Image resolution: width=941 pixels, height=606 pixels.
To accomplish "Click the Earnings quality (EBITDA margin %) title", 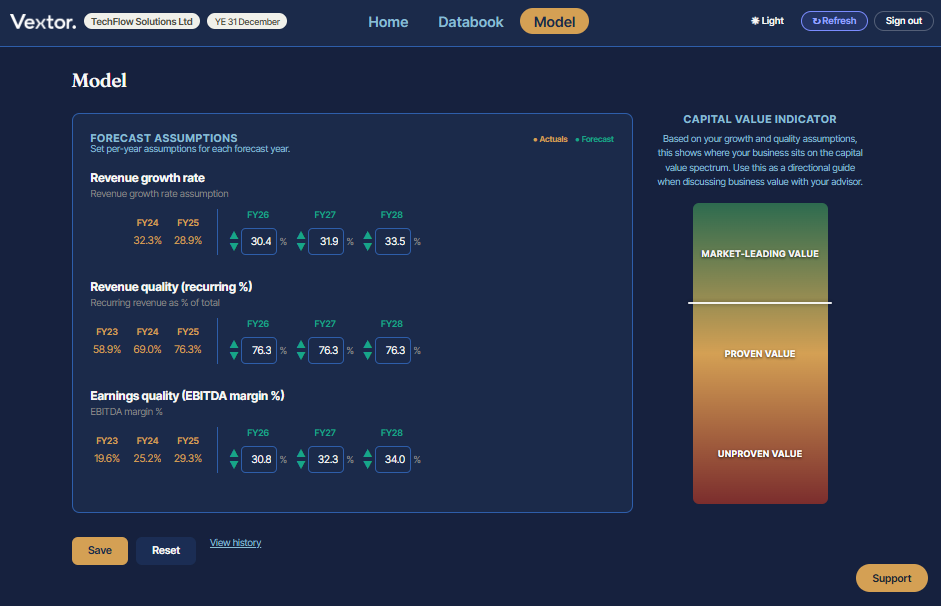I will pyautogui.click(x=187, y=396).
